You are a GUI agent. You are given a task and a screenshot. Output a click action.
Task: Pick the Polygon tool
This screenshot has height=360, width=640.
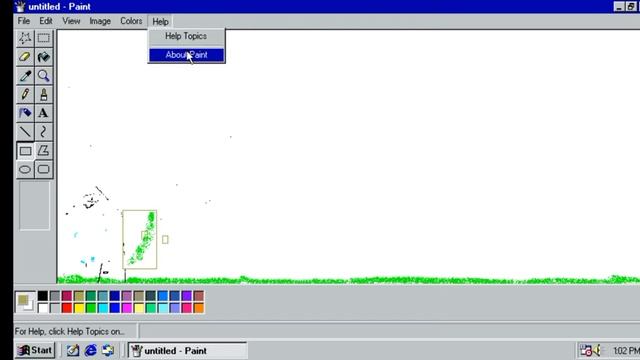tap(43, 151)
